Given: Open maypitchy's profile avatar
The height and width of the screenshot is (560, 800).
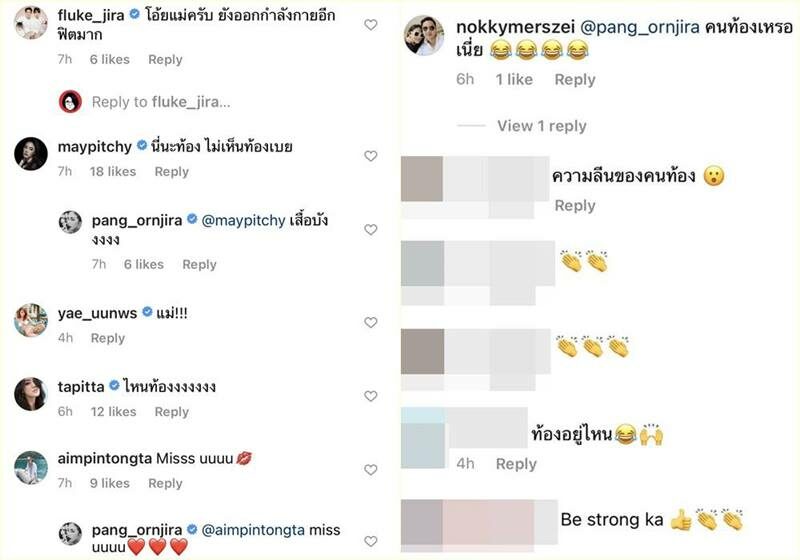Looking at the screenshot, I should pyautogui.click(x=31, y=154).
